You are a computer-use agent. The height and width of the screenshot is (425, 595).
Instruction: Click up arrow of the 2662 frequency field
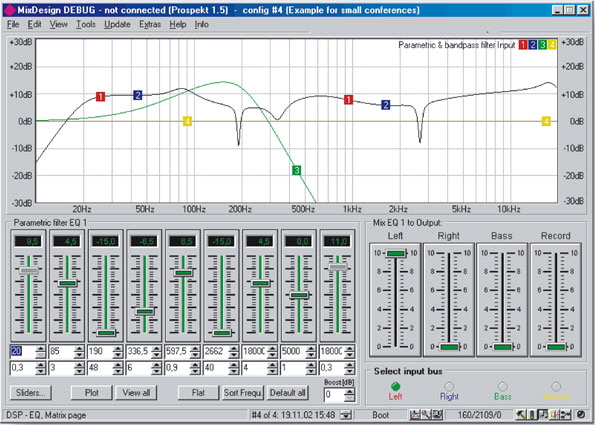(233, 348)
